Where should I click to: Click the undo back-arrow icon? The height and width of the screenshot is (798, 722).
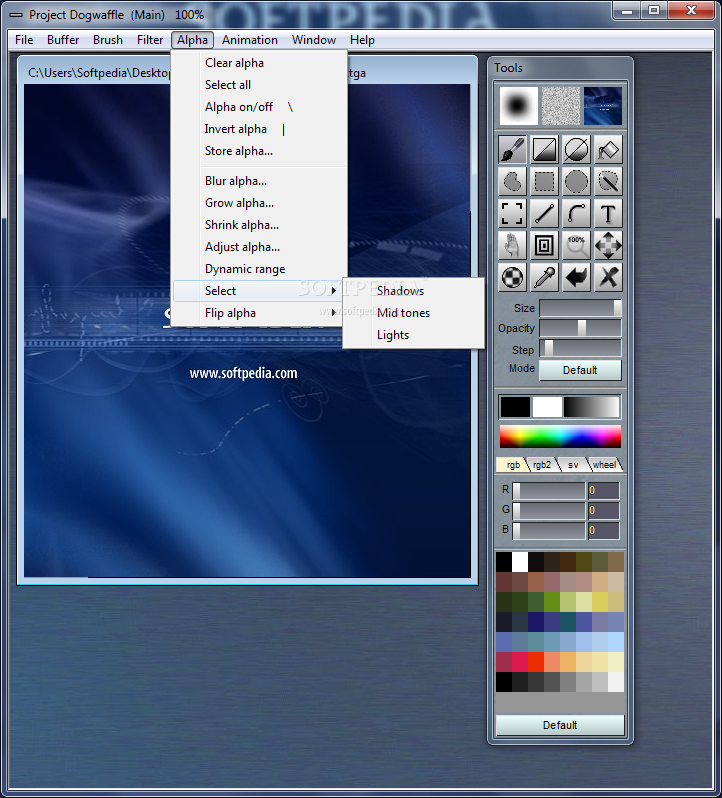click(x=576, y=277)
